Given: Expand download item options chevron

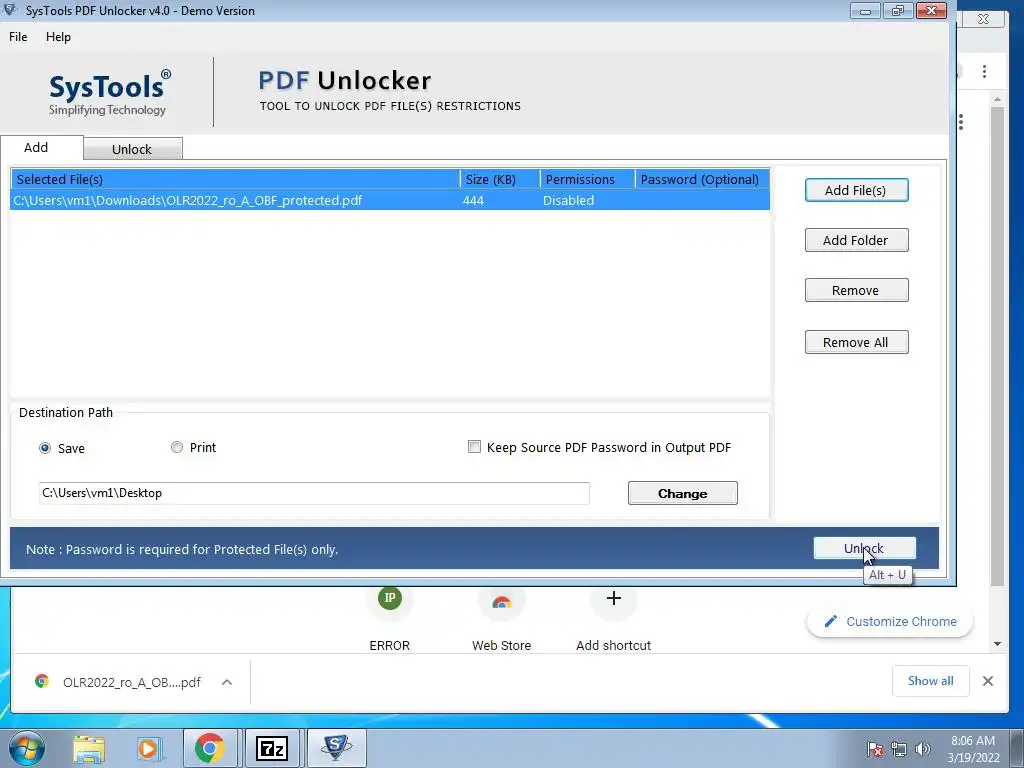Looking at the screenshot, I should click(227, 682).
